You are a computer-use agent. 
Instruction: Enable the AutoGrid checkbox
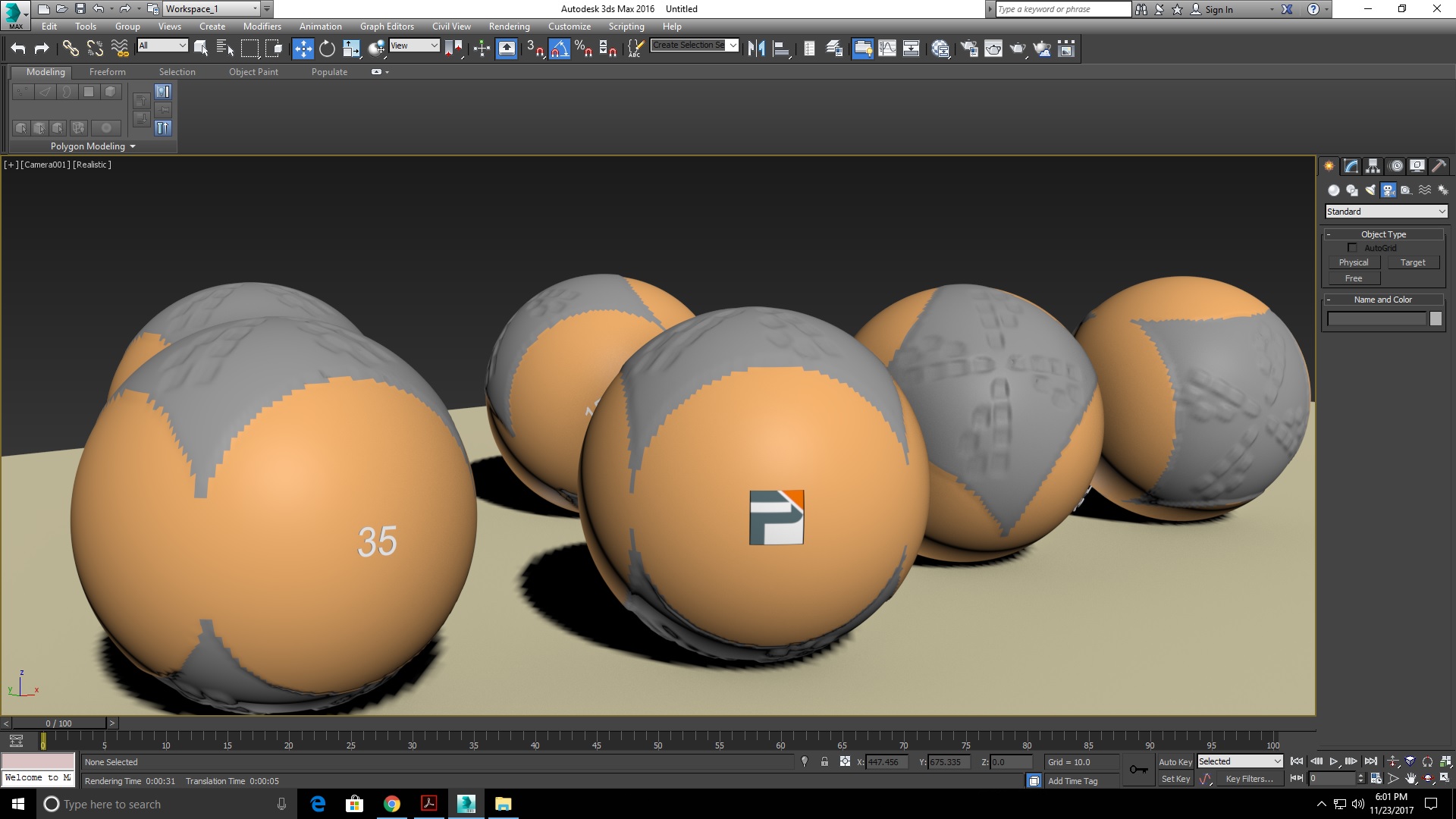(x=1352, y=248)
